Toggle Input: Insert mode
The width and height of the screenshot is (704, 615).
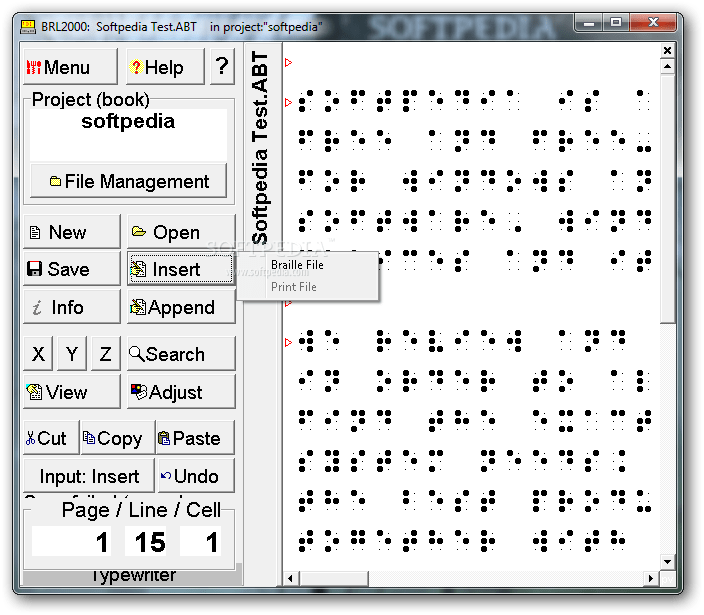click(x=89, y=476)
